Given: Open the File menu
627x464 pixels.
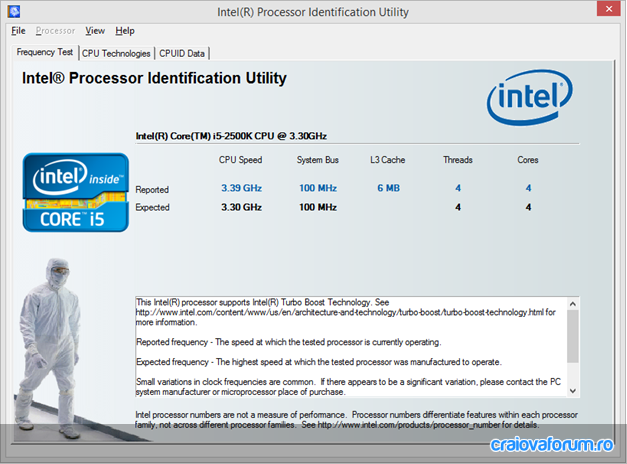Looking at the screenshot, I should click(x=18, y=31).
